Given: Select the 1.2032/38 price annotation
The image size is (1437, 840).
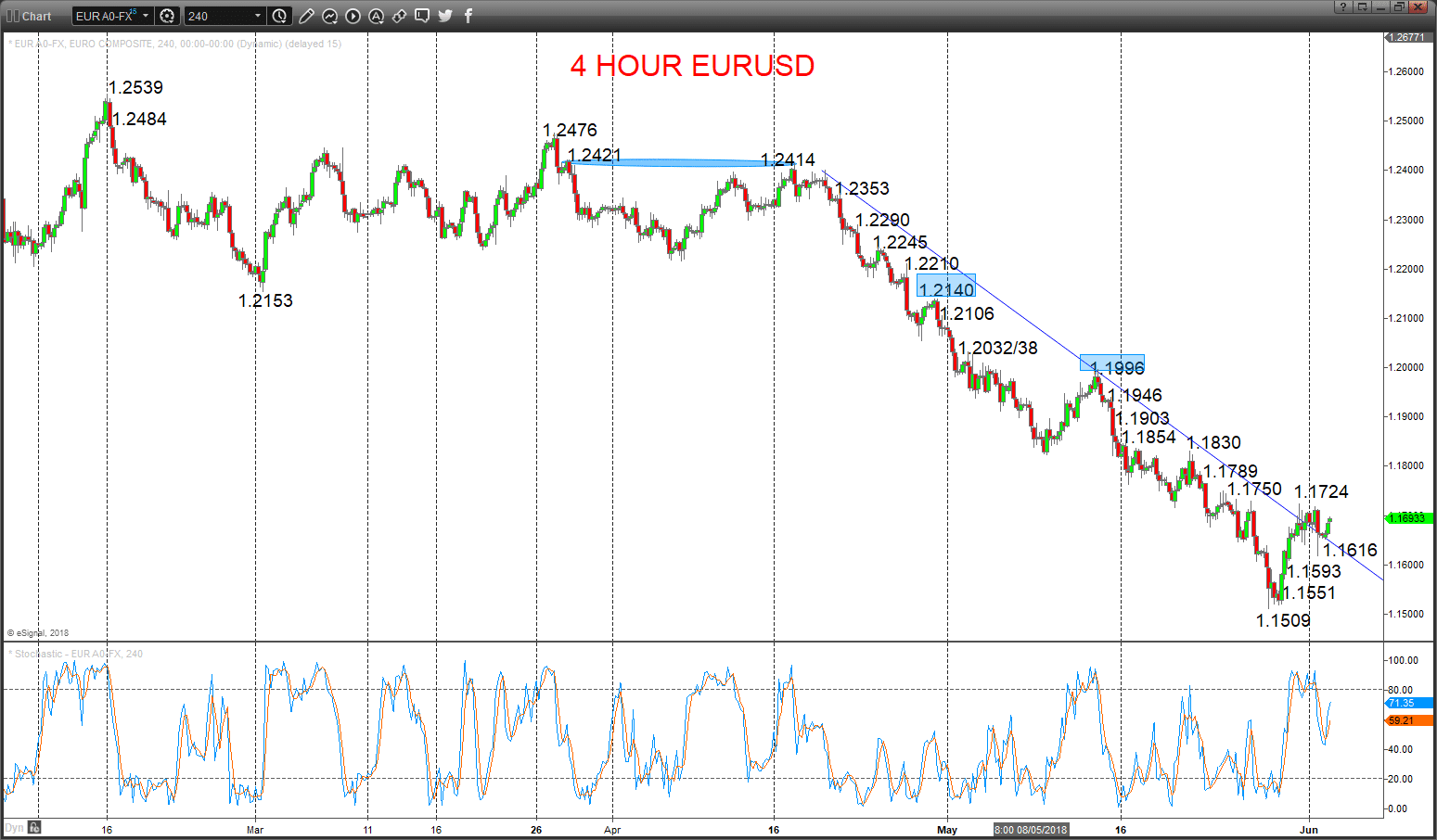Looking at the screenshot, I should point(998,348).
